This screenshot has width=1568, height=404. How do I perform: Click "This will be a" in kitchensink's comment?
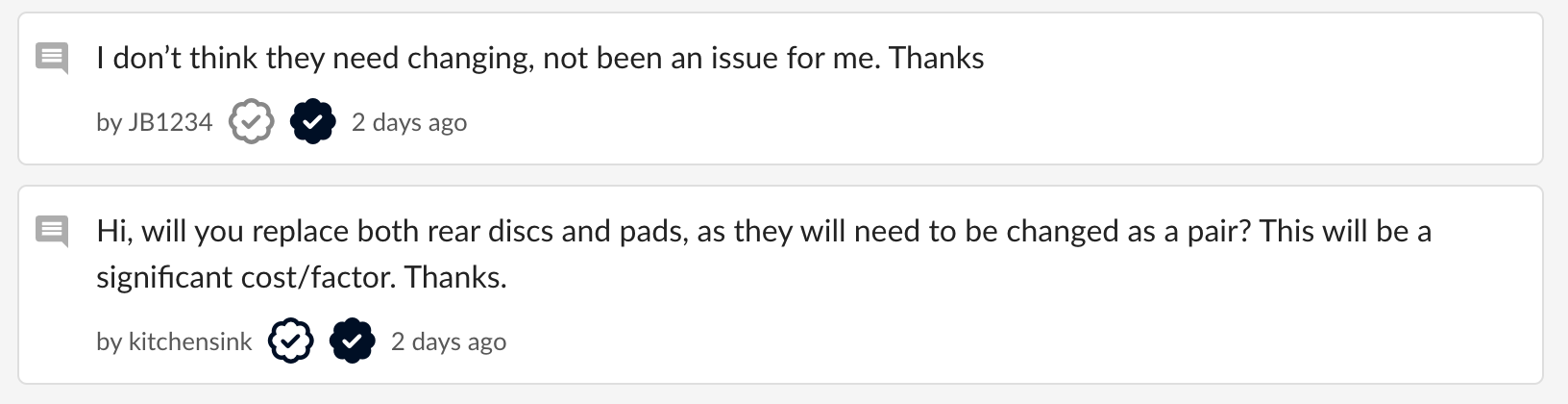point(1345,232)
